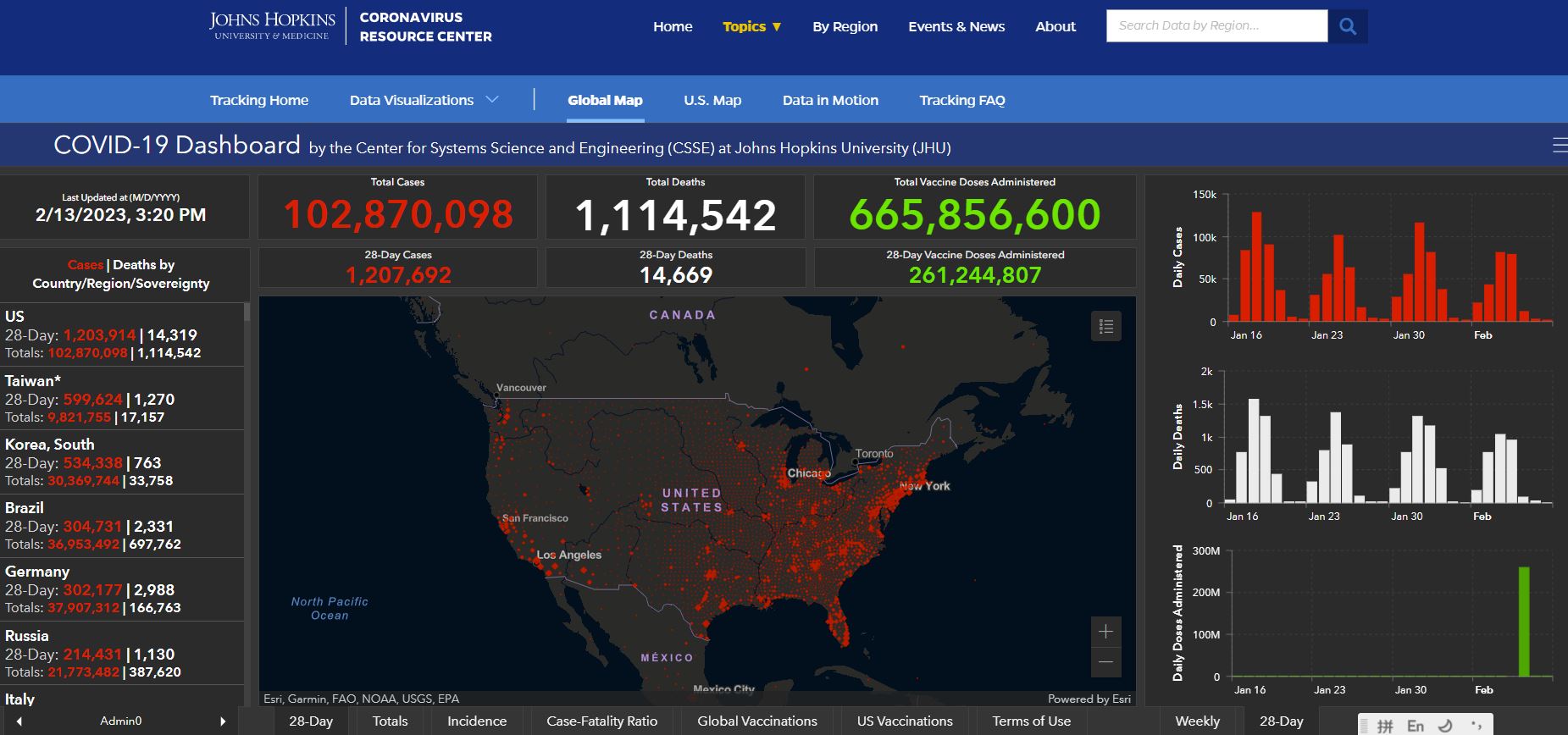Click the Powered by Esri attribution link
This screenshot has height=735, width=1568.
(1089, 699)
